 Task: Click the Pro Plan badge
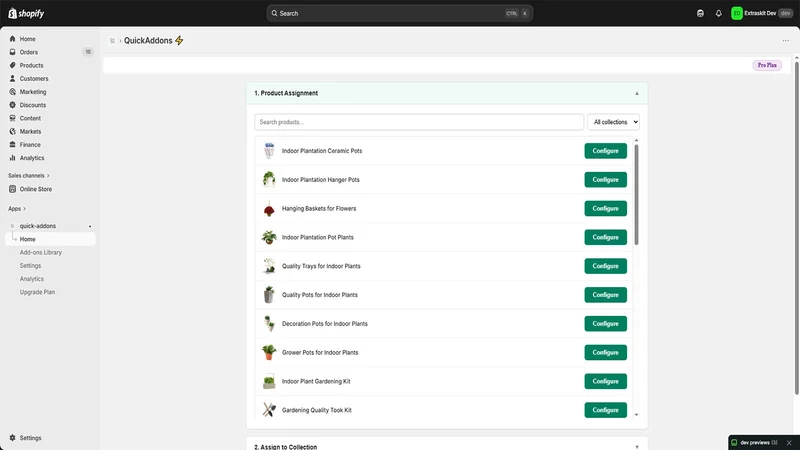pyautogui.click(x=767, y=65)
